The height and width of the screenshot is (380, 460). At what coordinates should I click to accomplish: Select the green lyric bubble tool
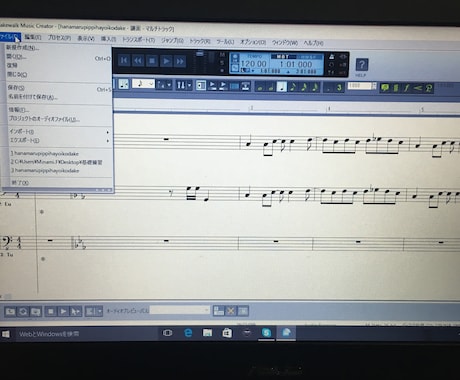385,88
